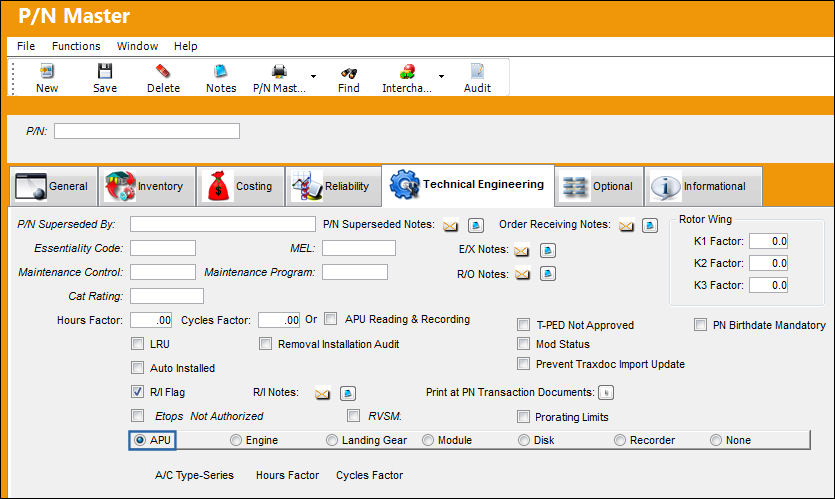Click blue note icon beside R/O Notes

[548, 274]
